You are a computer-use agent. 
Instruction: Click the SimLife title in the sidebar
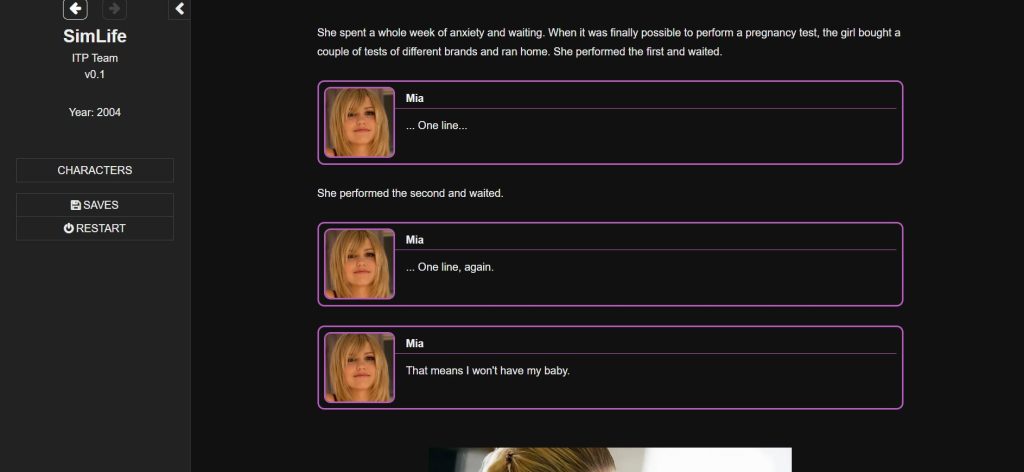[x=95, y=35]
